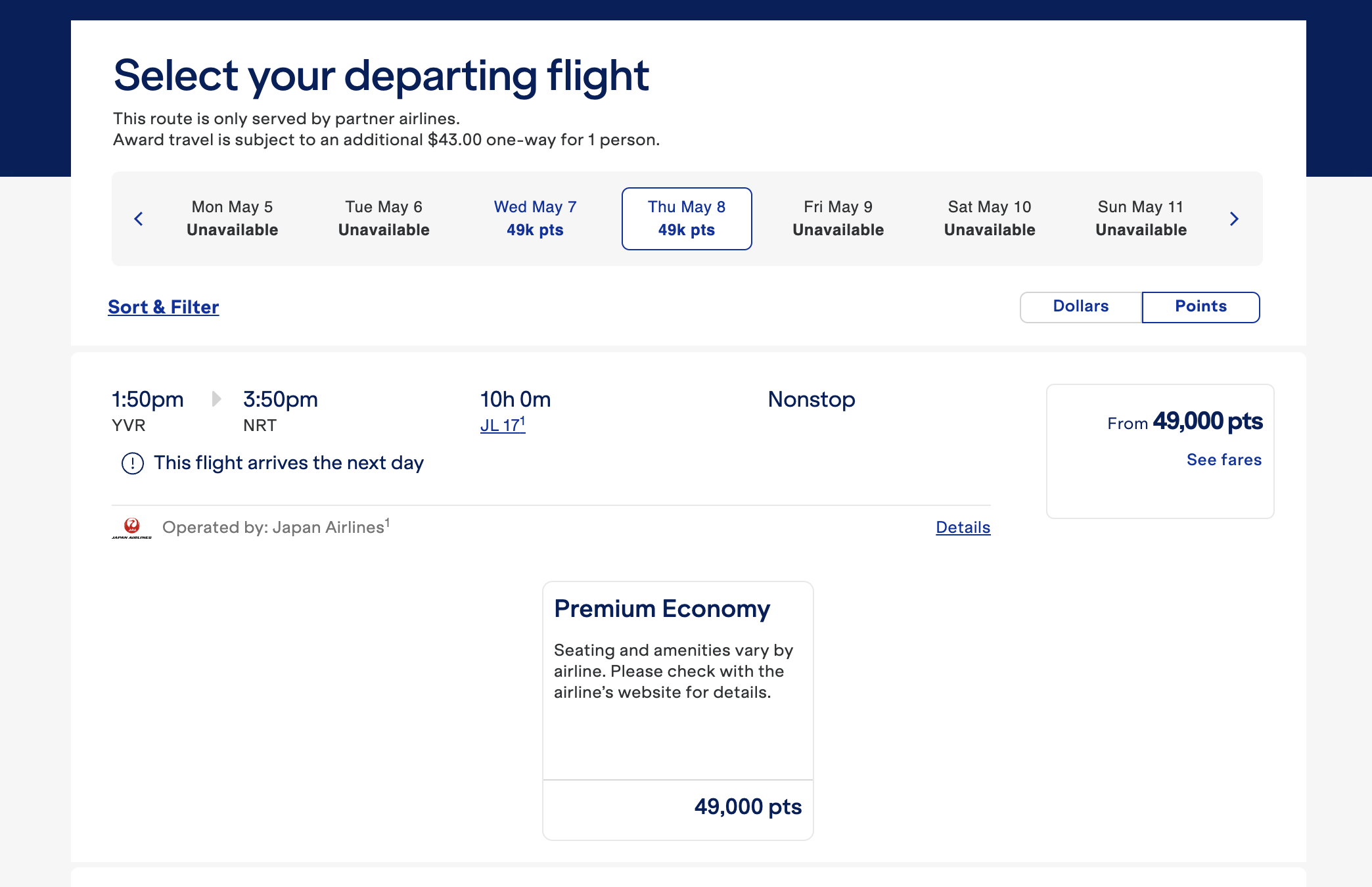Click the Japan Airlines logo
Image resolution: width=1372 pixels, height=887 pixels.
coord(131,528)
